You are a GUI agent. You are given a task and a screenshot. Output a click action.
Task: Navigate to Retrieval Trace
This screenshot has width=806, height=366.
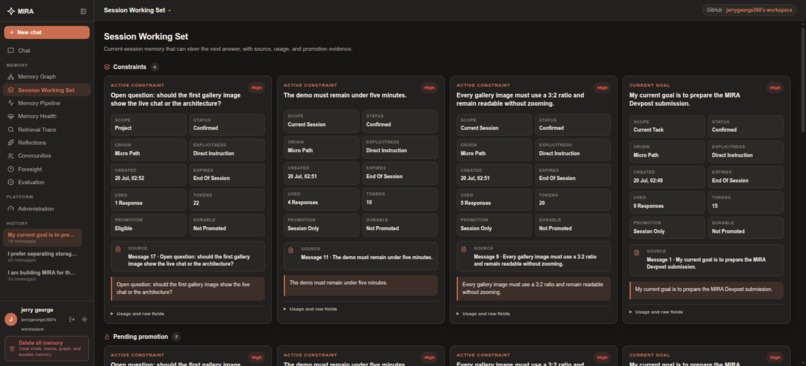pyautogui.click(x=47, y=130)
